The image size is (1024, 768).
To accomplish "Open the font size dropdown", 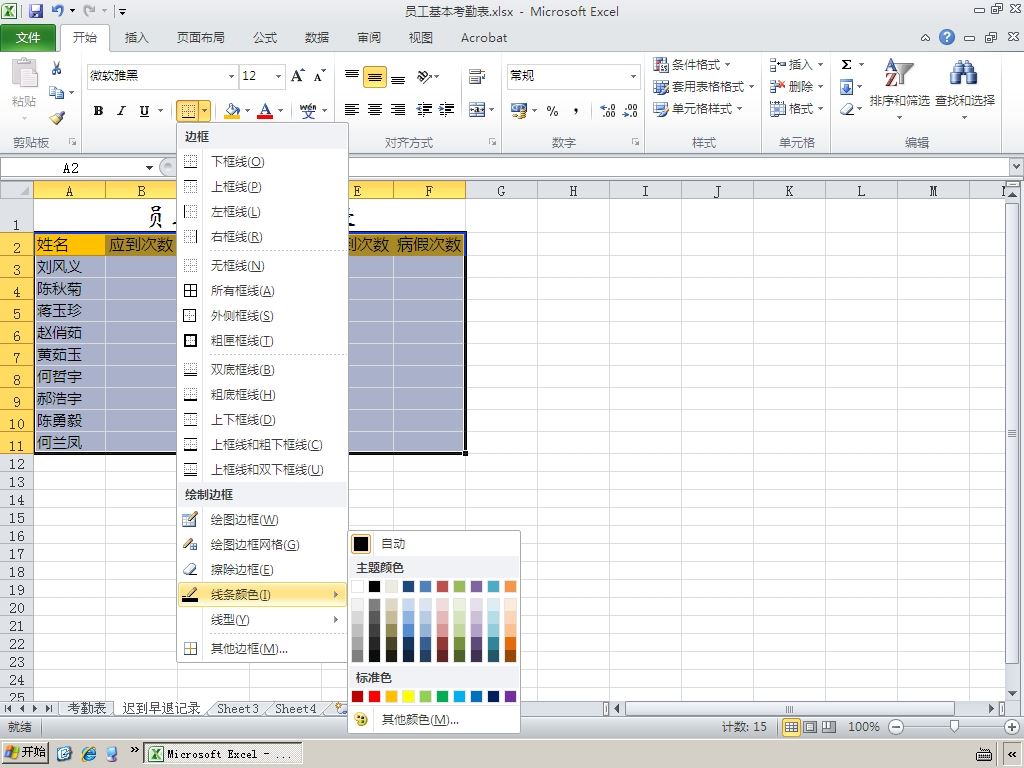I will [278, 76].
